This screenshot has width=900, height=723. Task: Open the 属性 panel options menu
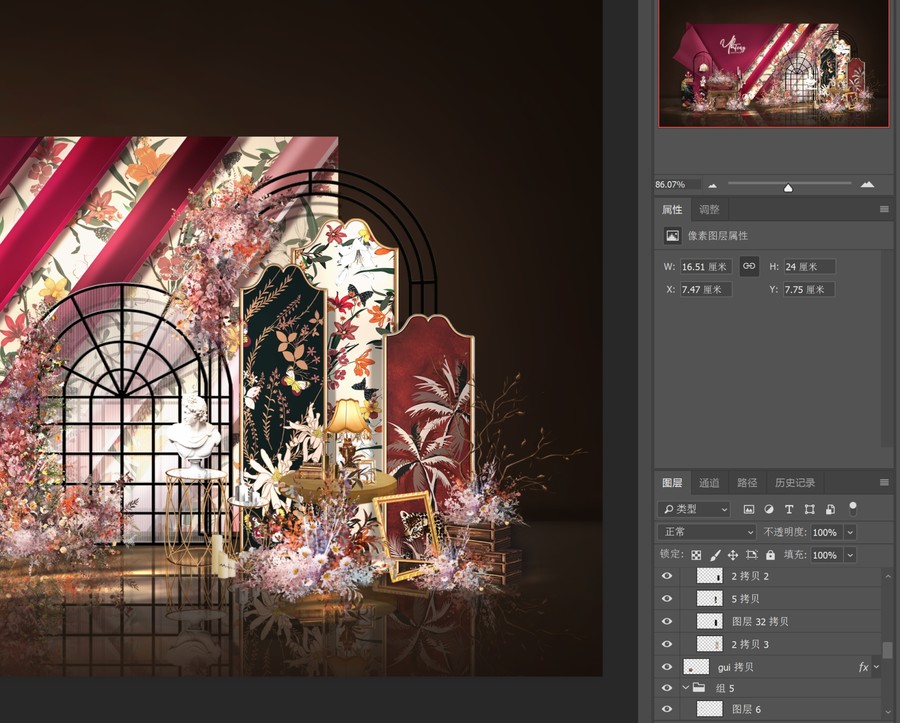point(884,209)
